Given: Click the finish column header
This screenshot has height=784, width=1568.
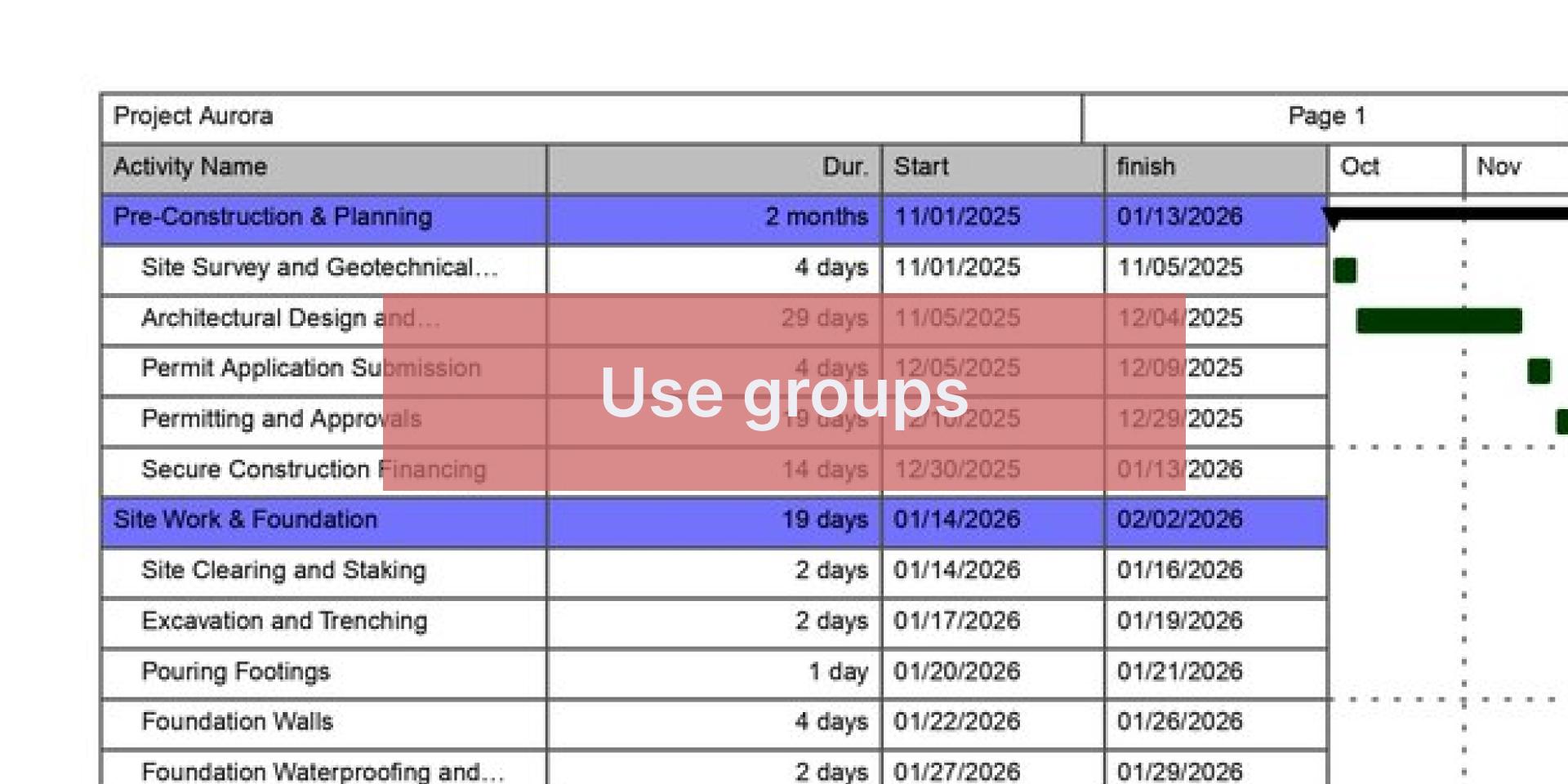Looking at the screenshot, I should 1146,167.
